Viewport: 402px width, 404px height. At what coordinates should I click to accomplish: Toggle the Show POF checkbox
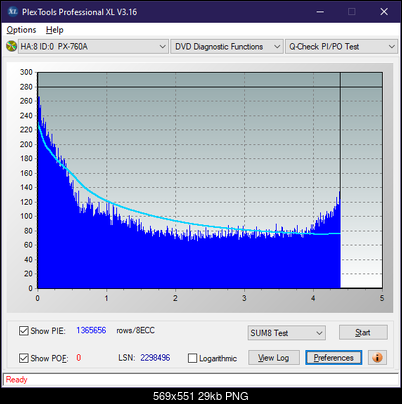pos(24,358)
